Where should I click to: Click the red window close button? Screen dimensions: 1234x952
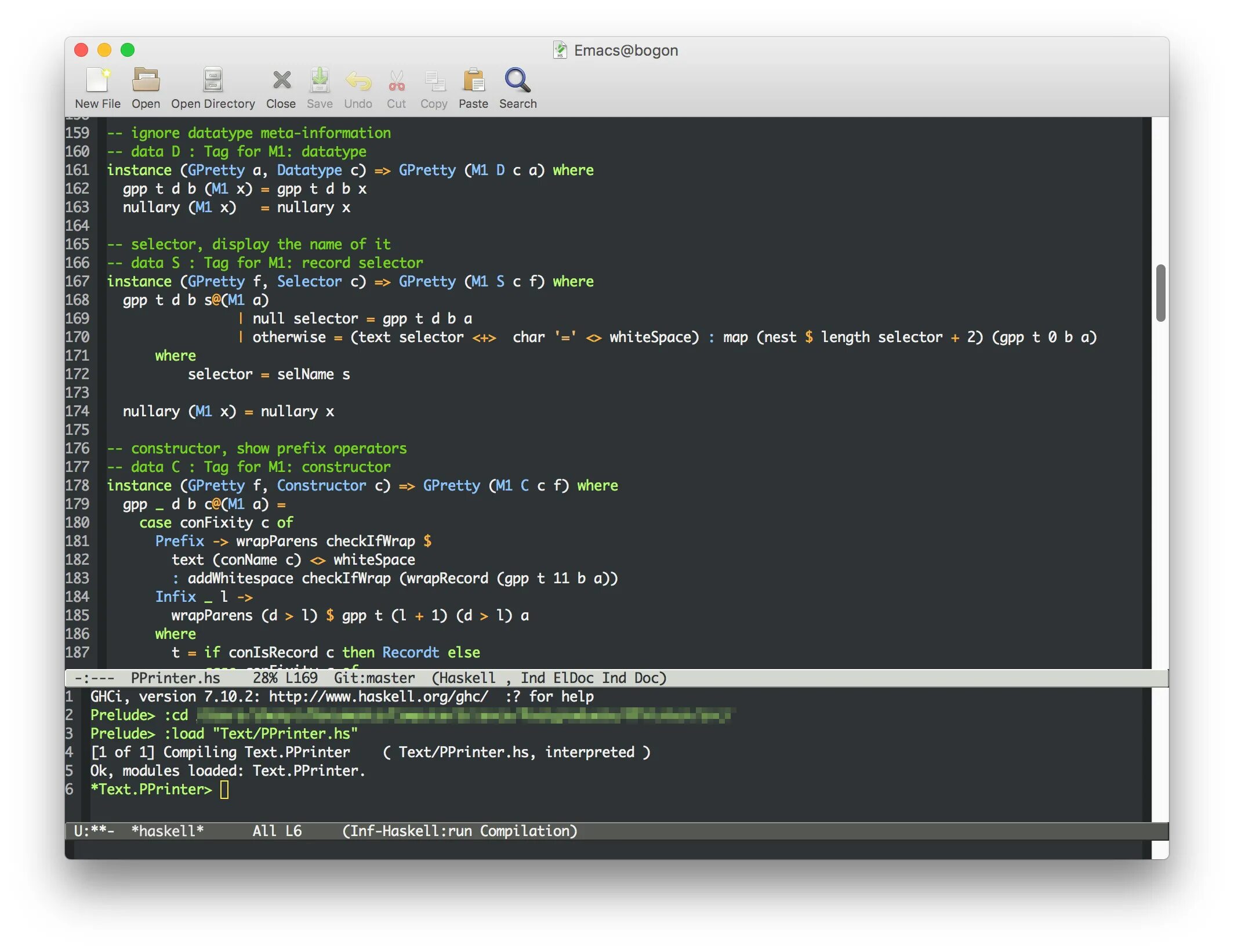coord(81,50)
